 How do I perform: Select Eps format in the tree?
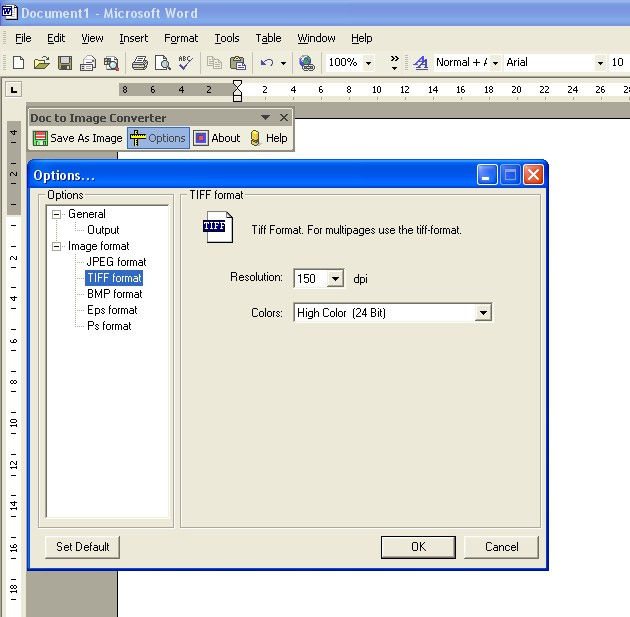tap(112, 310)
